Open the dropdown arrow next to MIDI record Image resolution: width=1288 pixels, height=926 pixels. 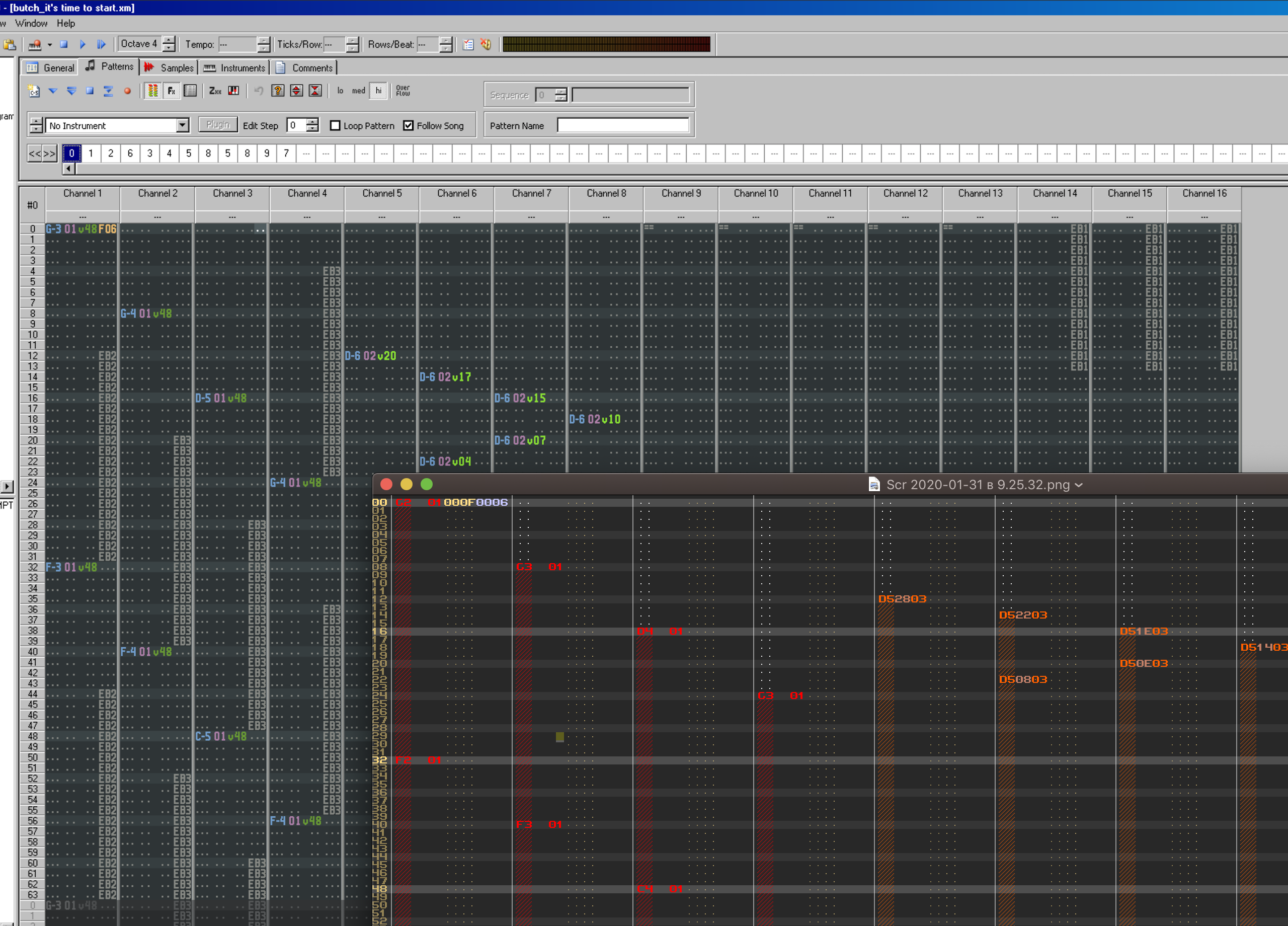coord(49,44)
